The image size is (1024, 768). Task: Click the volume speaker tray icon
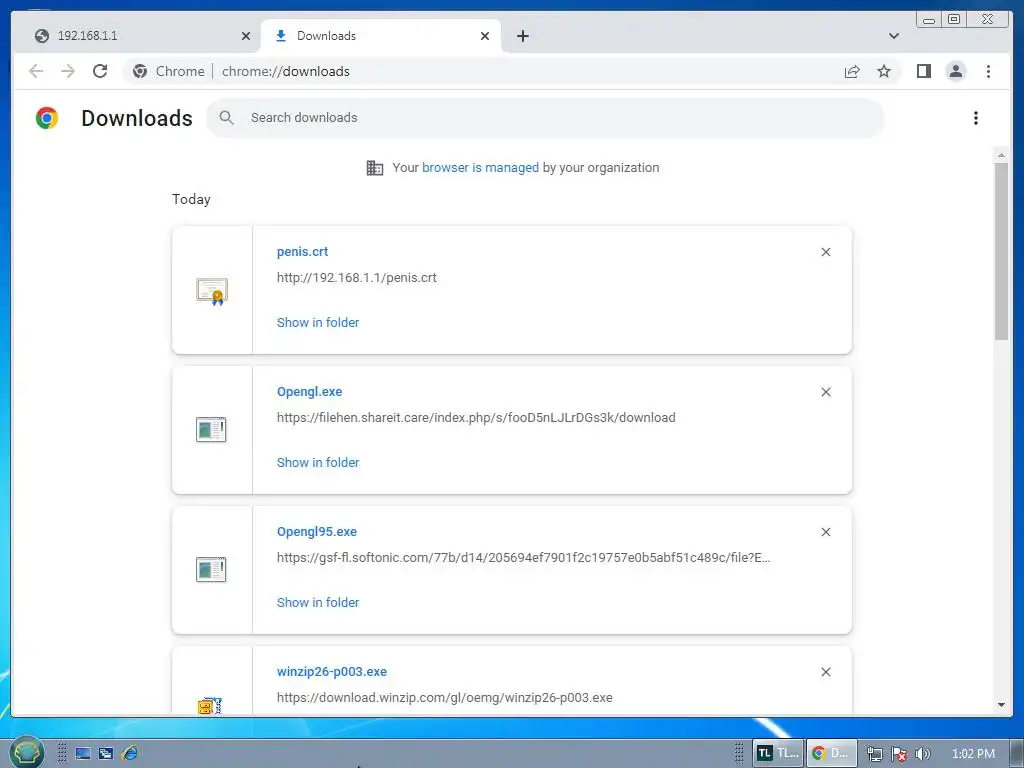click(922, 754)
